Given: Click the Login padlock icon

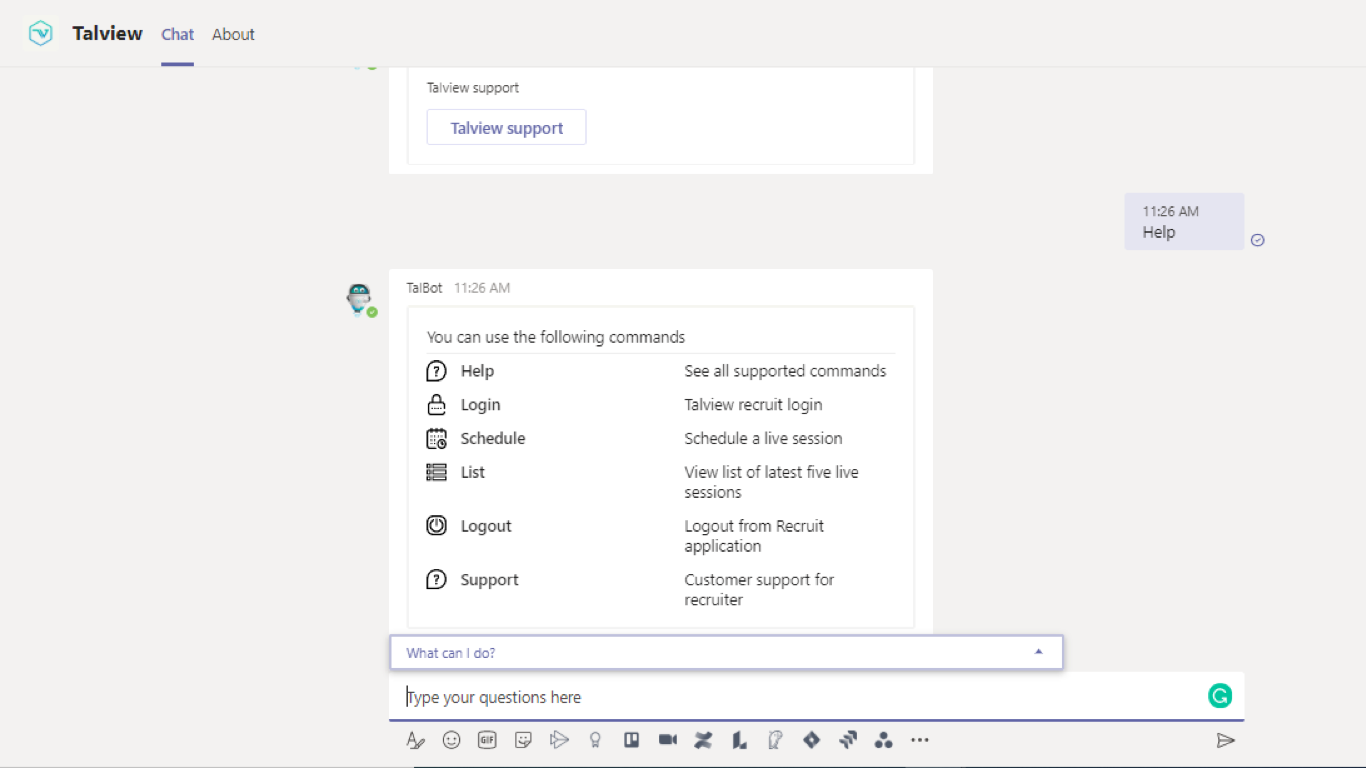Looking at the screenshot, I should tap(436, 405).
